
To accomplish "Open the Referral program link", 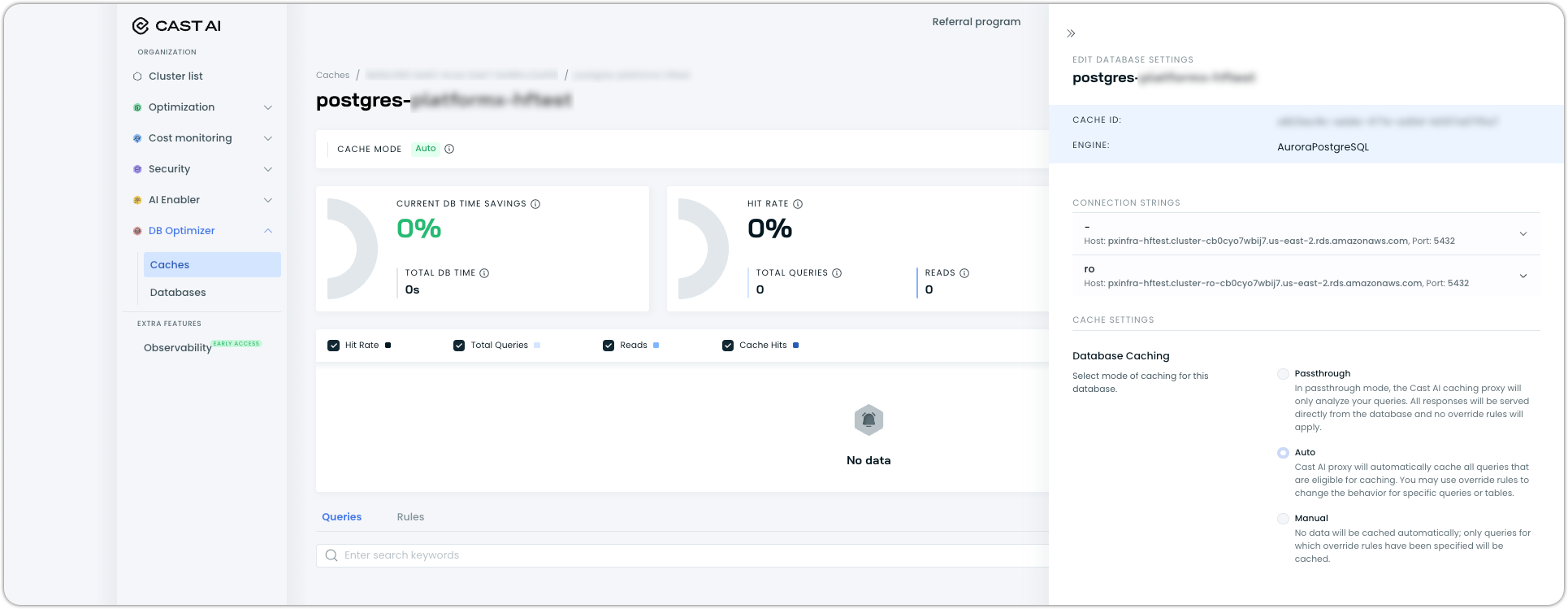I will [977, 22].
